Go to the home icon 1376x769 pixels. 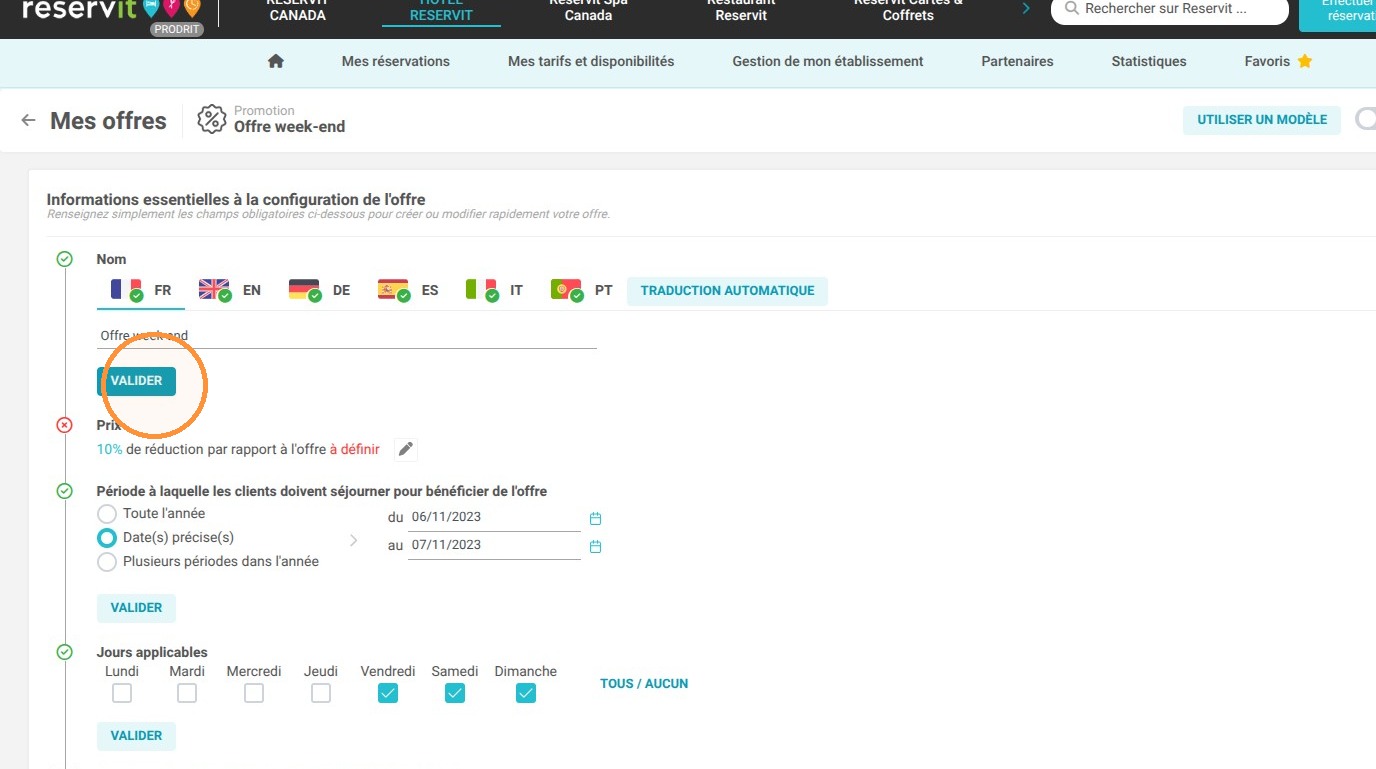(276, 61)
